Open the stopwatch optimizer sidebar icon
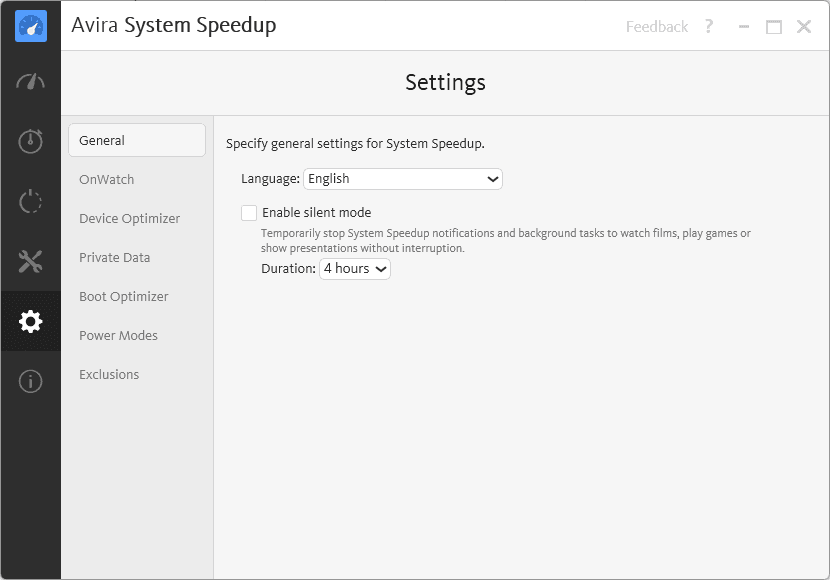Screen dimensions: 830x580 click(x=31, y=141)
